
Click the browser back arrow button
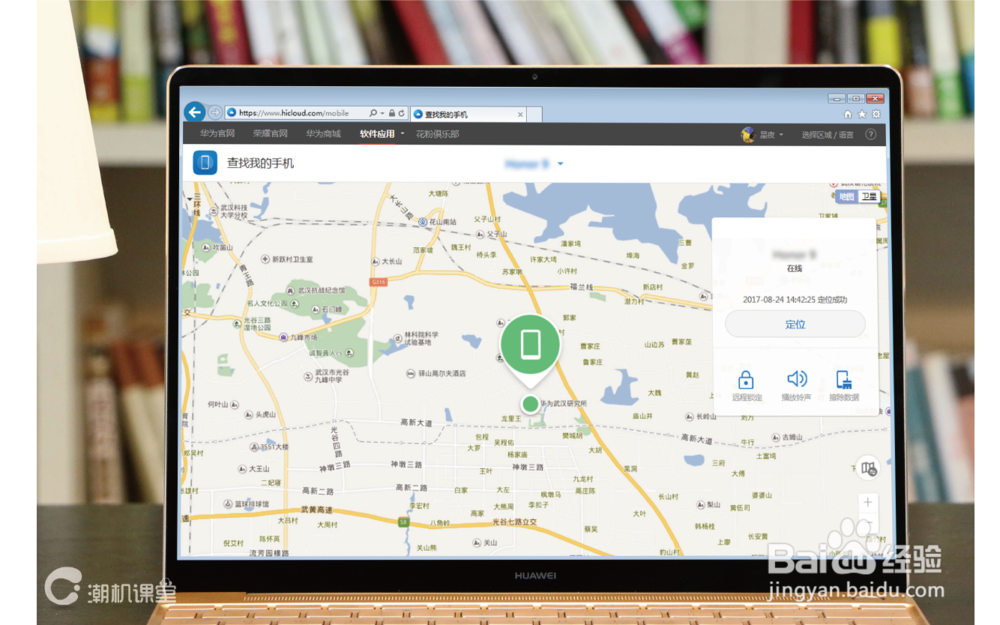coord(195,112)
